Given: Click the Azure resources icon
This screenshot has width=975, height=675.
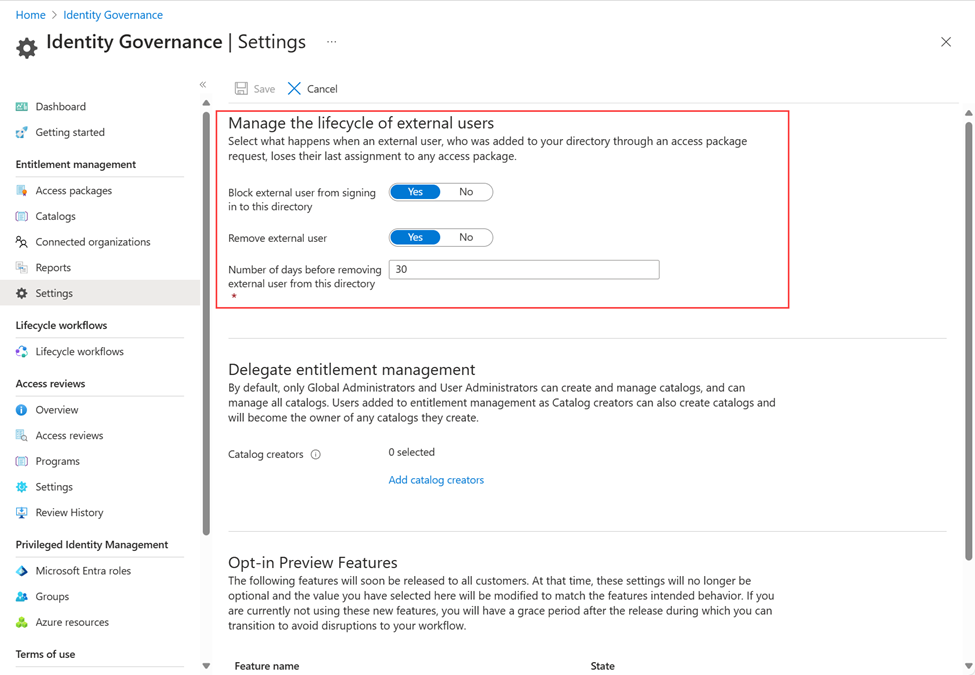Looking at the screenshot, I should [x=22, y=623].
